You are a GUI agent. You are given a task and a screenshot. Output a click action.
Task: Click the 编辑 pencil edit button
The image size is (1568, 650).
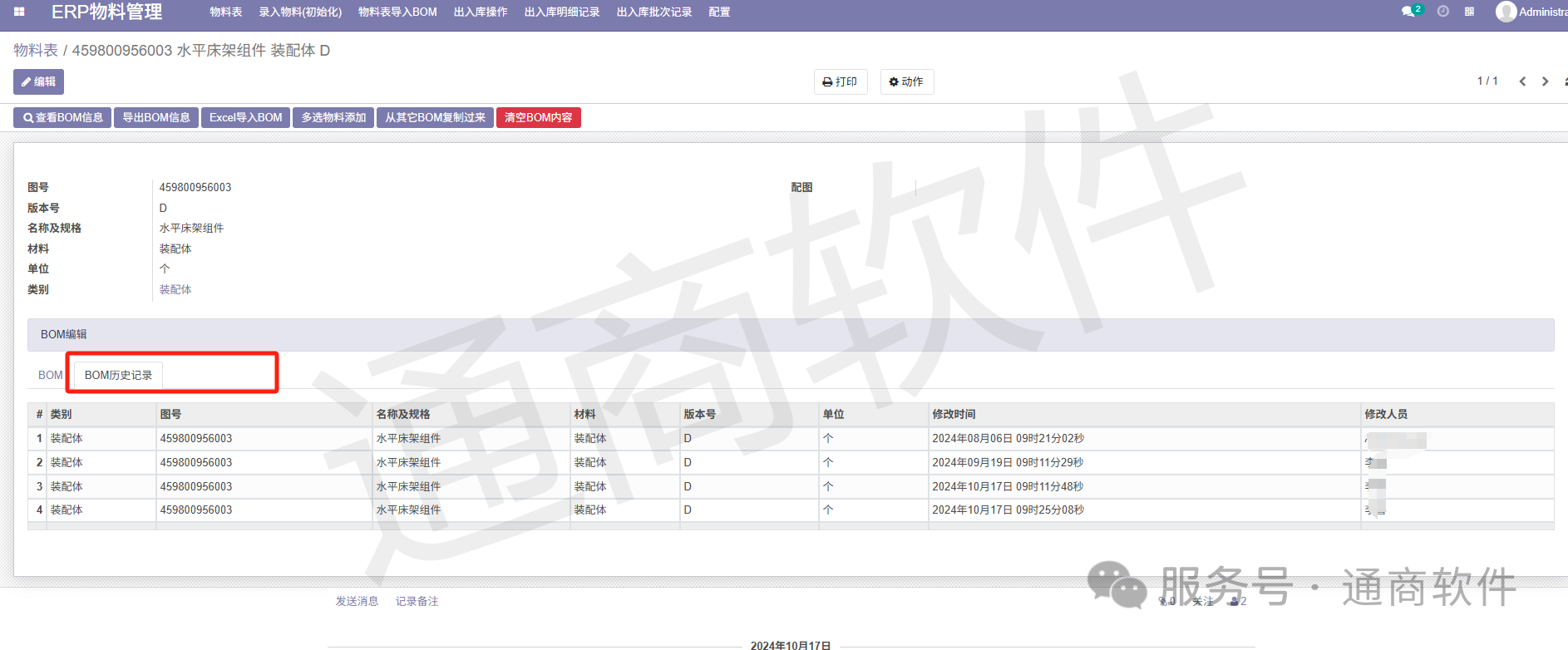(38, 81)
